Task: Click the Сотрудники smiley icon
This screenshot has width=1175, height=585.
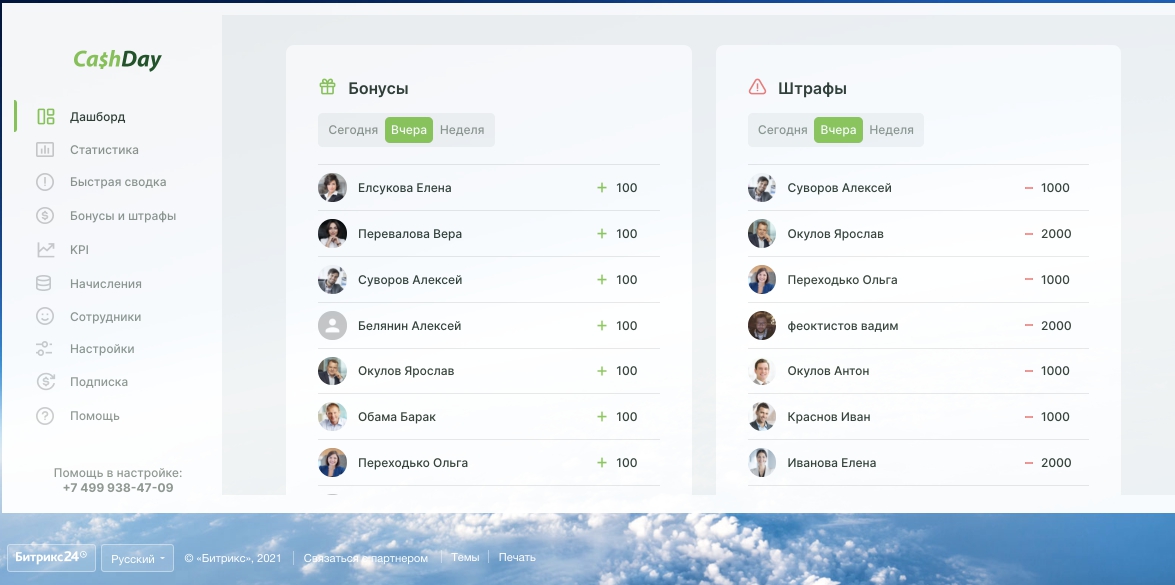Action: click(x=45, y=316)
